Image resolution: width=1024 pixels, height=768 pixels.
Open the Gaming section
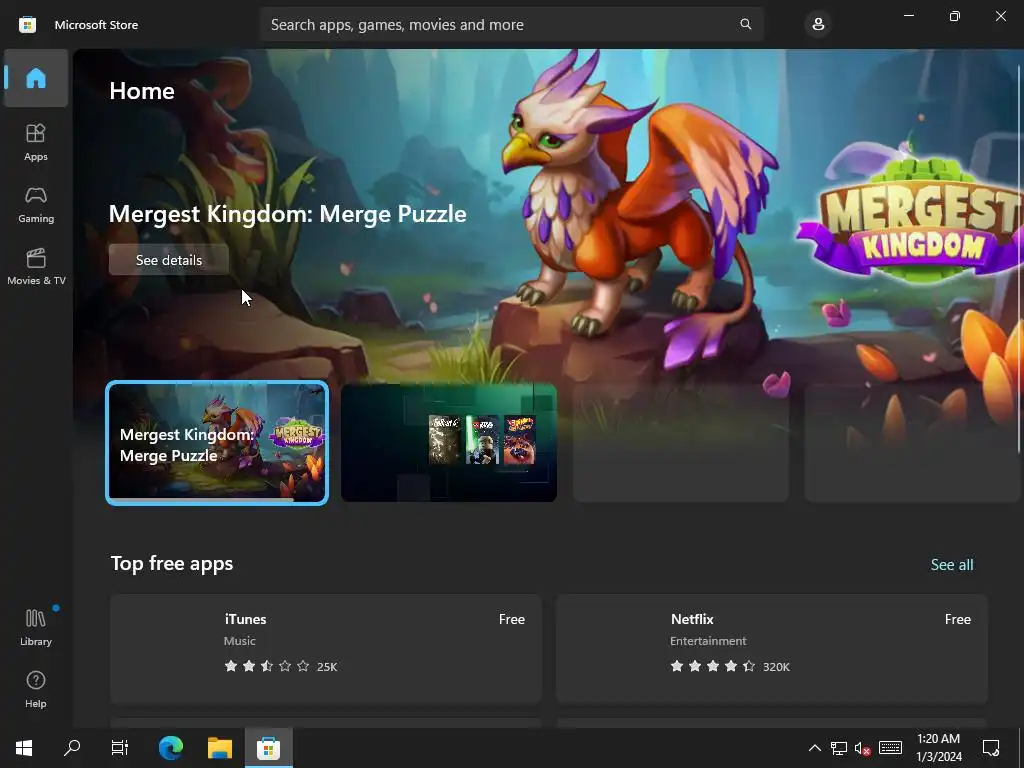(36, 204)
